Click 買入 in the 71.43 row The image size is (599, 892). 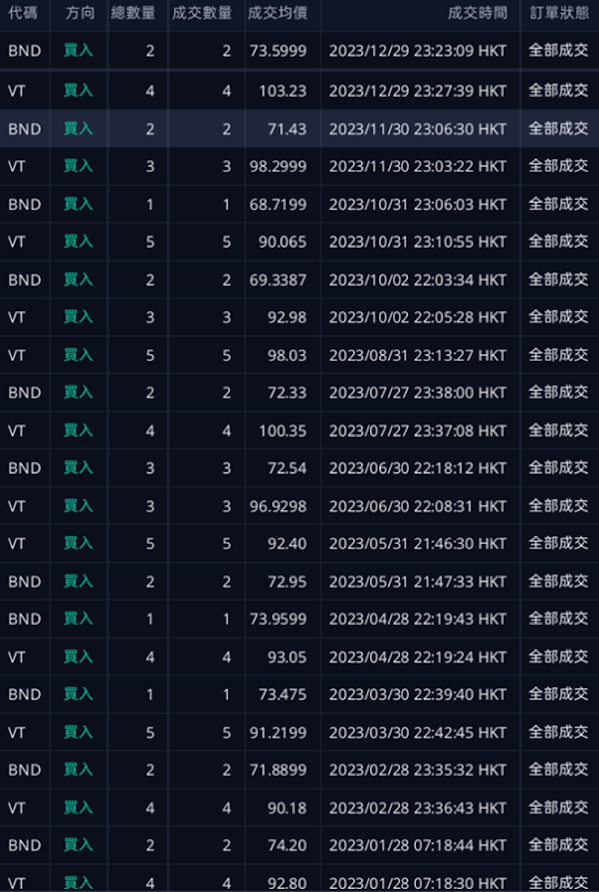pyautogui.click(x=79, y=129)
